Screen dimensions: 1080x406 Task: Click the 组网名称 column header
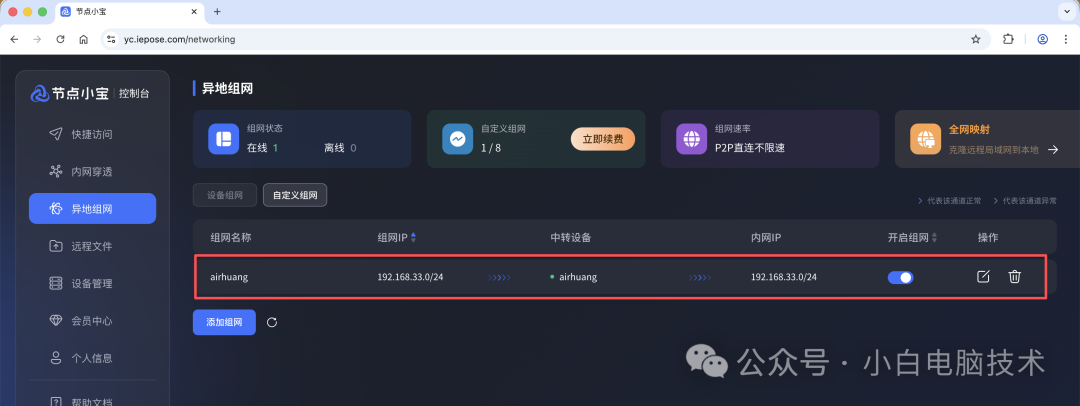(231, 238)
